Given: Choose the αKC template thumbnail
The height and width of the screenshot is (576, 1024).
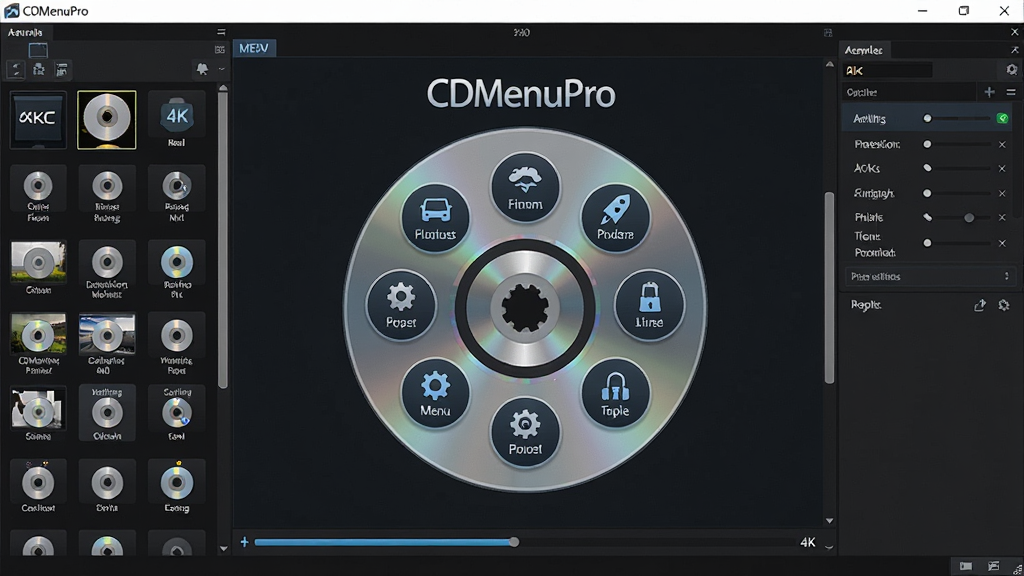Looking at the screenshot, I should coord(38,120).
